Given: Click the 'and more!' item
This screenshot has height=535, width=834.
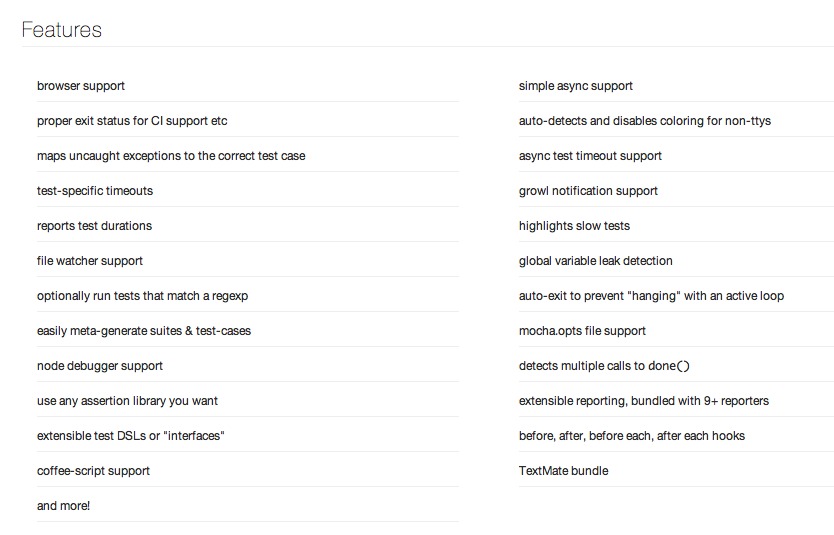Looking at the screenshot, I should (63, 506).
